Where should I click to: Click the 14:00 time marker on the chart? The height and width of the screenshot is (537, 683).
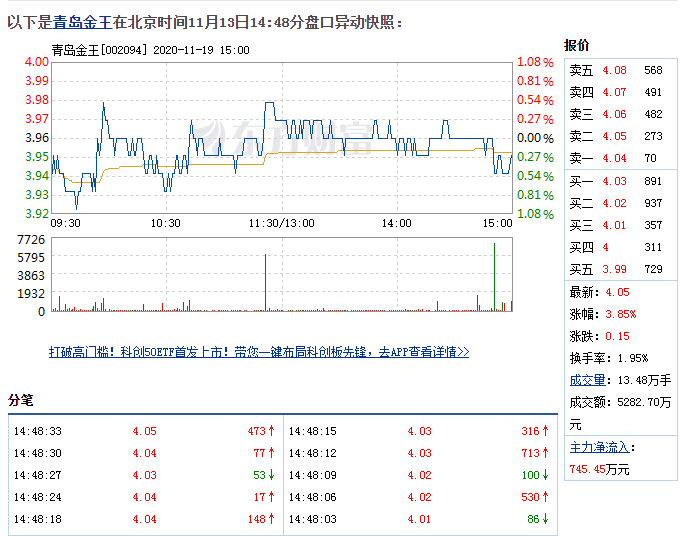[x=398, y=223]
